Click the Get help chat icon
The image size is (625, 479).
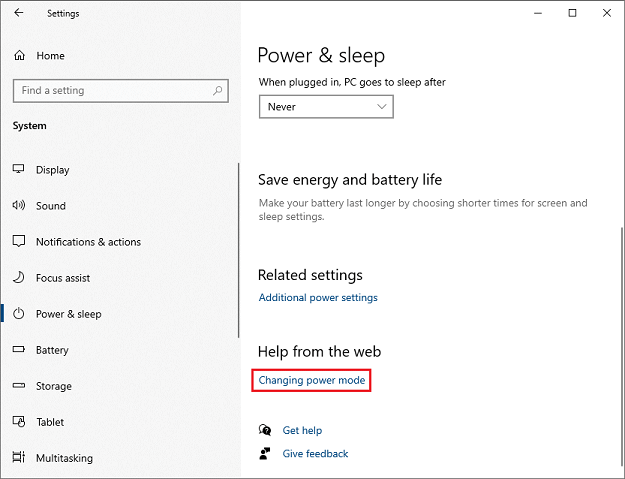[x=265, y=430]
